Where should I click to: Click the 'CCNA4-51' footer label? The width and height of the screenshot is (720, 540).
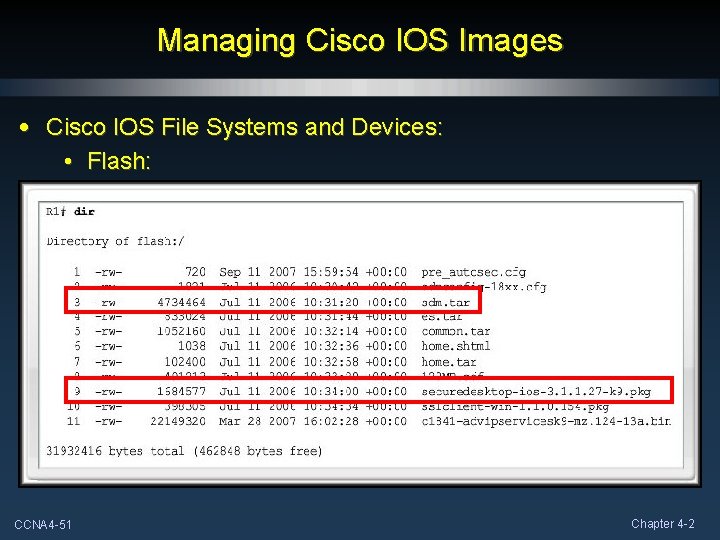pos(43,524)
